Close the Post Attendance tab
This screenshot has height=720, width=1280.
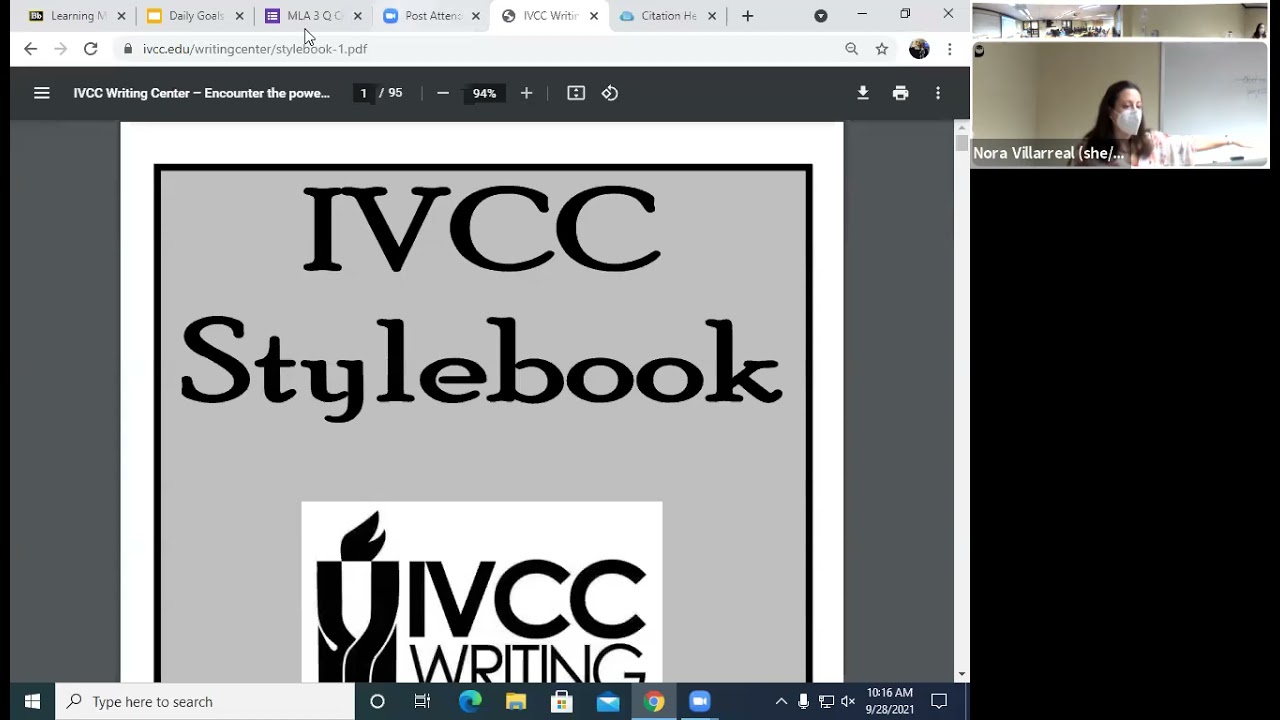(x=475, y=16)
